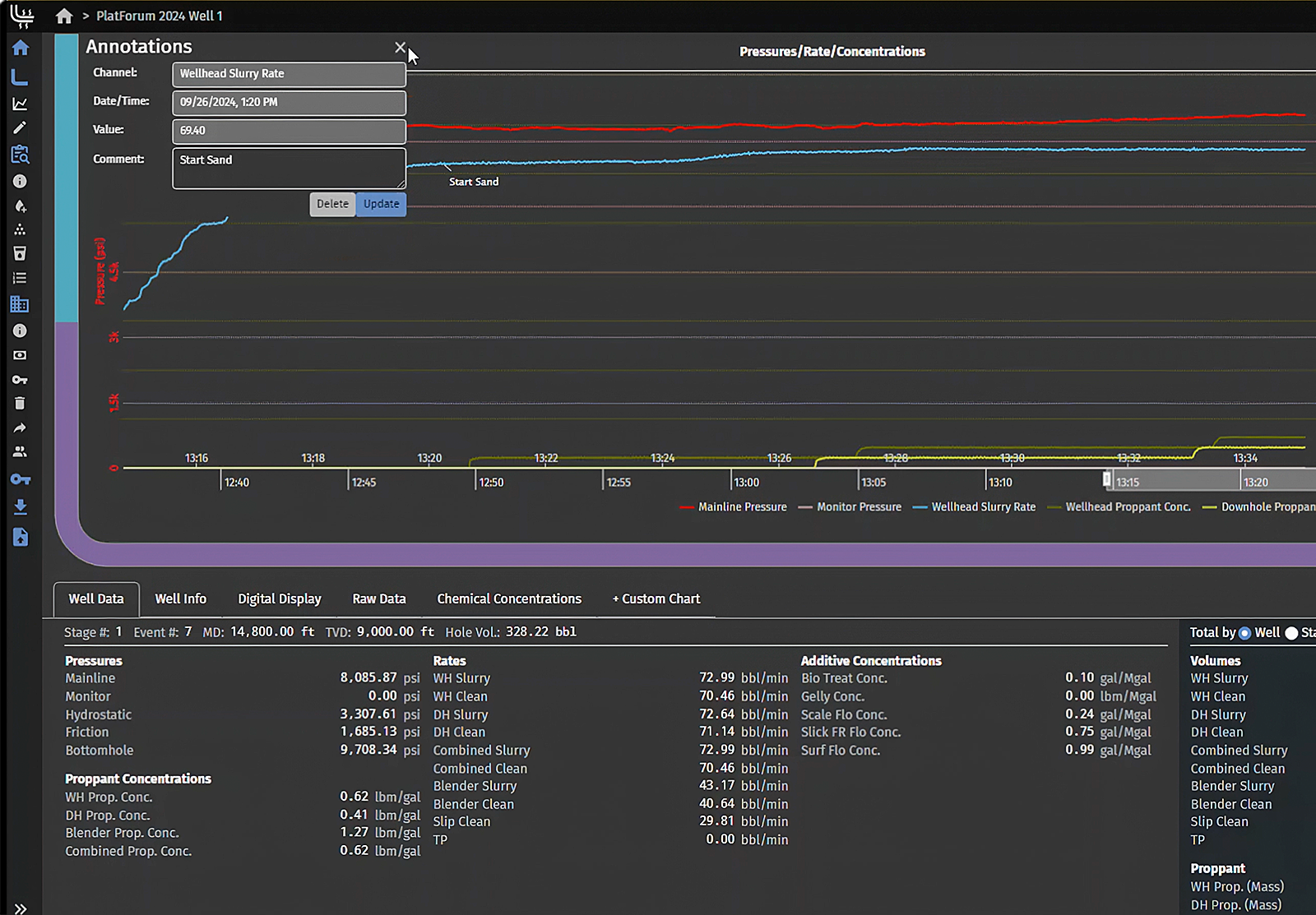Open the fluid additive icon in sidebar
Screen dimensions: 1316x915
(x=20, y=206)
